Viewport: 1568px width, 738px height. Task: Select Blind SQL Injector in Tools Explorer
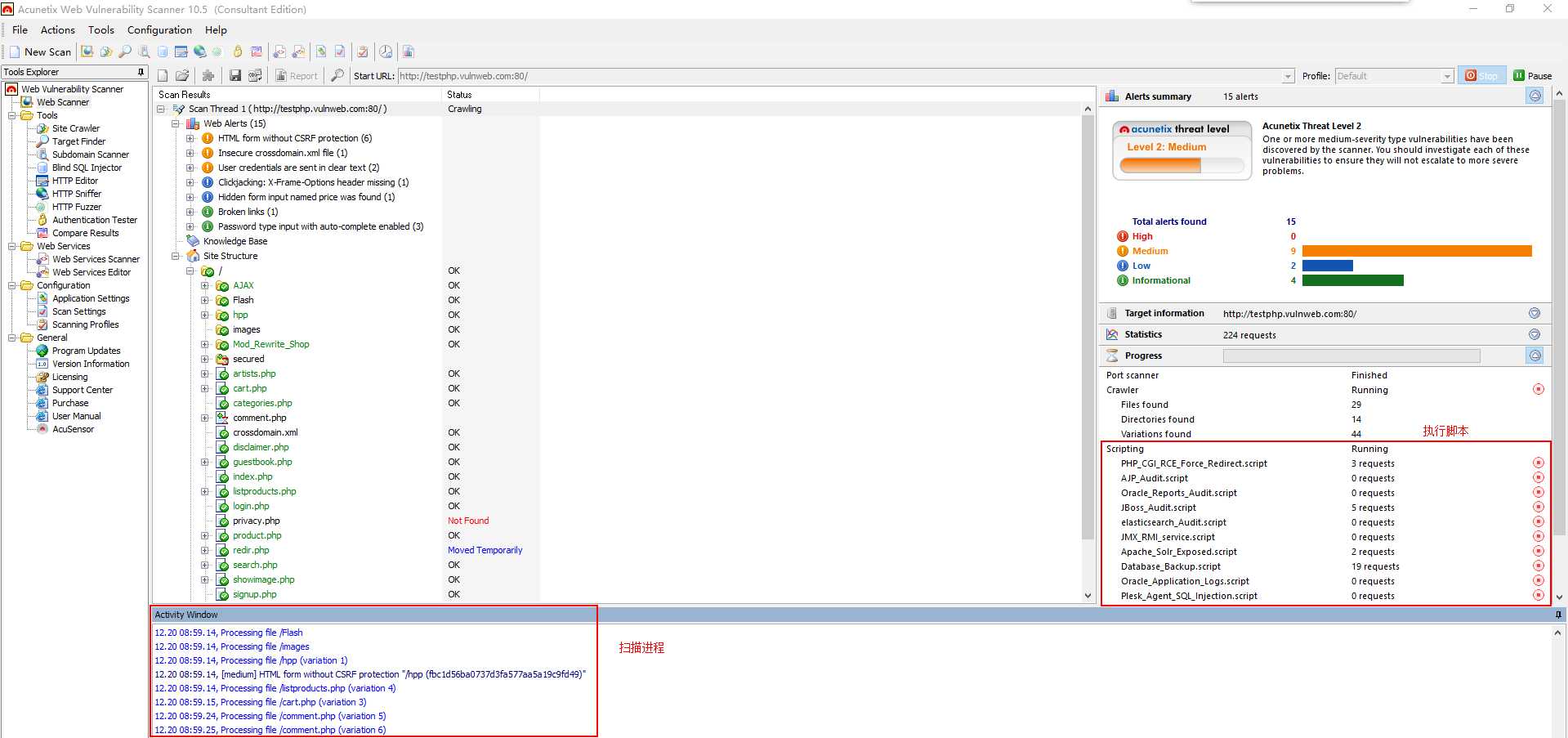[x=87, y=168]
